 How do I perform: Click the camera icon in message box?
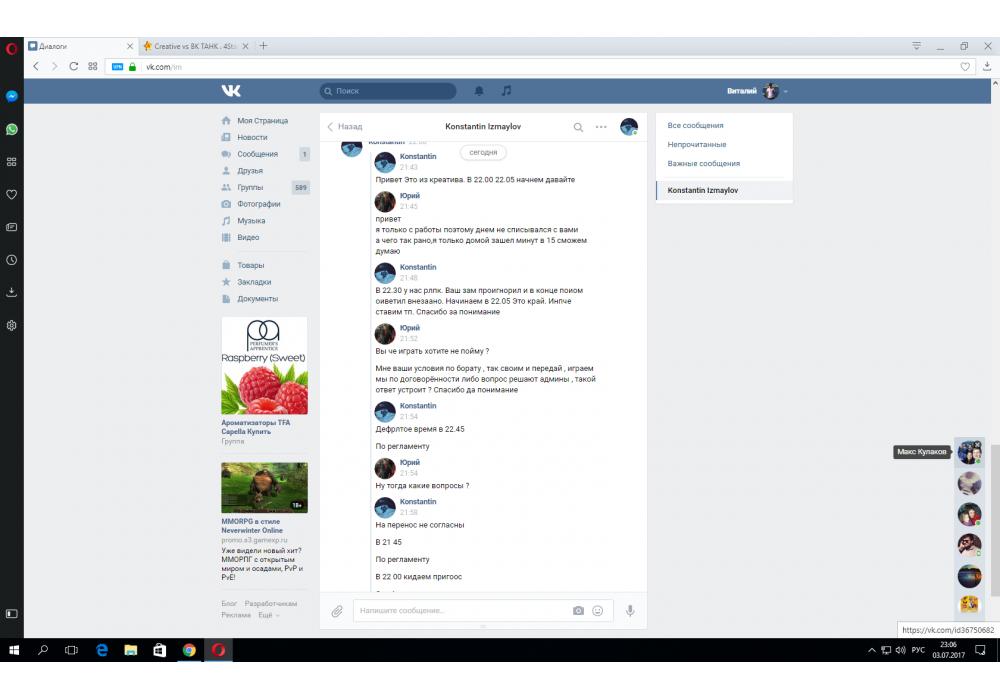pyautogui.click(x=578, y=610)
